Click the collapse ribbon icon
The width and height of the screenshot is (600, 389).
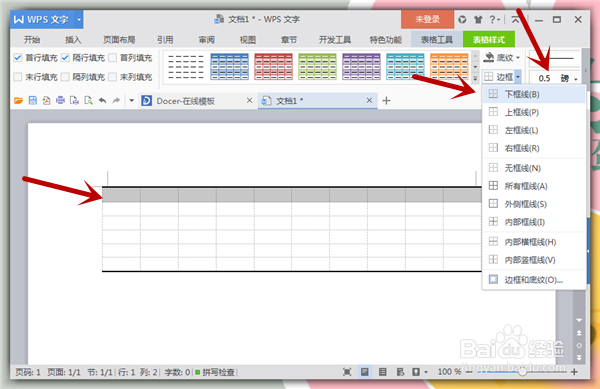tap(515, 20)
